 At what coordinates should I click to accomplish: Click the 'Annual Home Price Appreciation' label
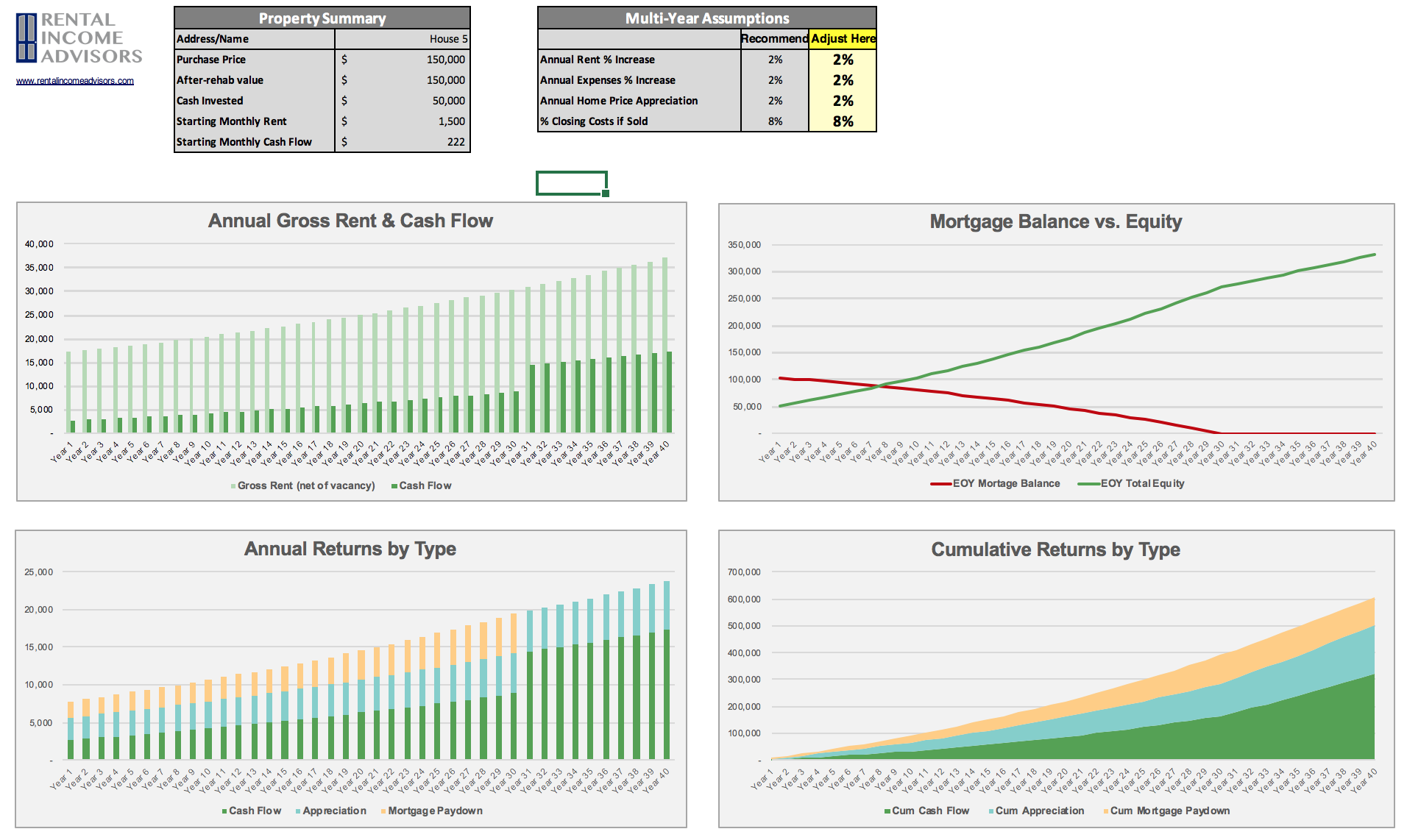point(619,101)
